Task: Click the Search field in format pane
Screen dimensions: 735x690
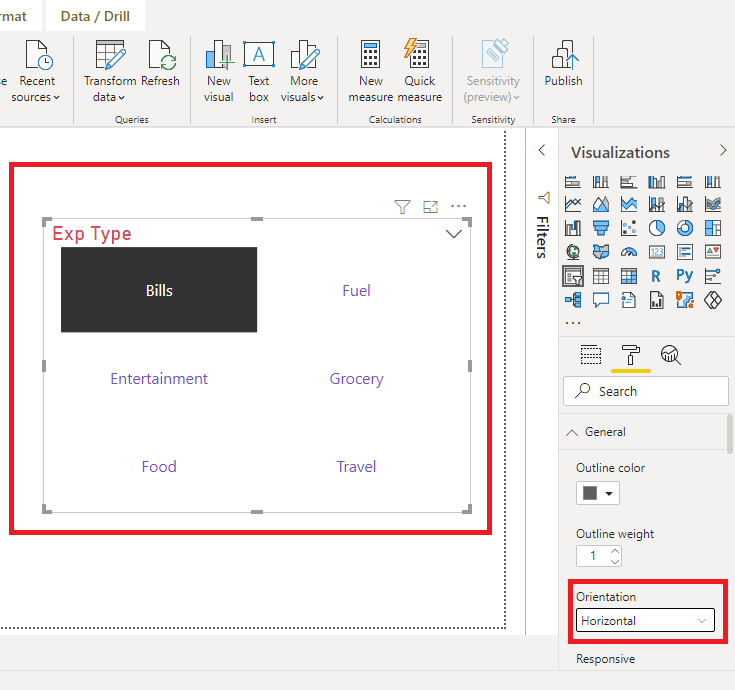Action: point(645,391)
